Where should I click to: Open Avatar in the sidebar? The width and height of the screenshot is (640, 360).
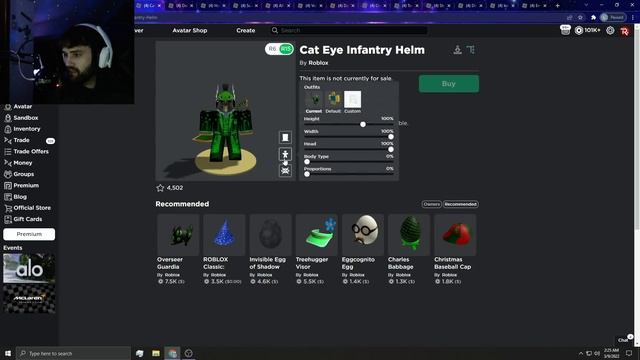(22, 107)
